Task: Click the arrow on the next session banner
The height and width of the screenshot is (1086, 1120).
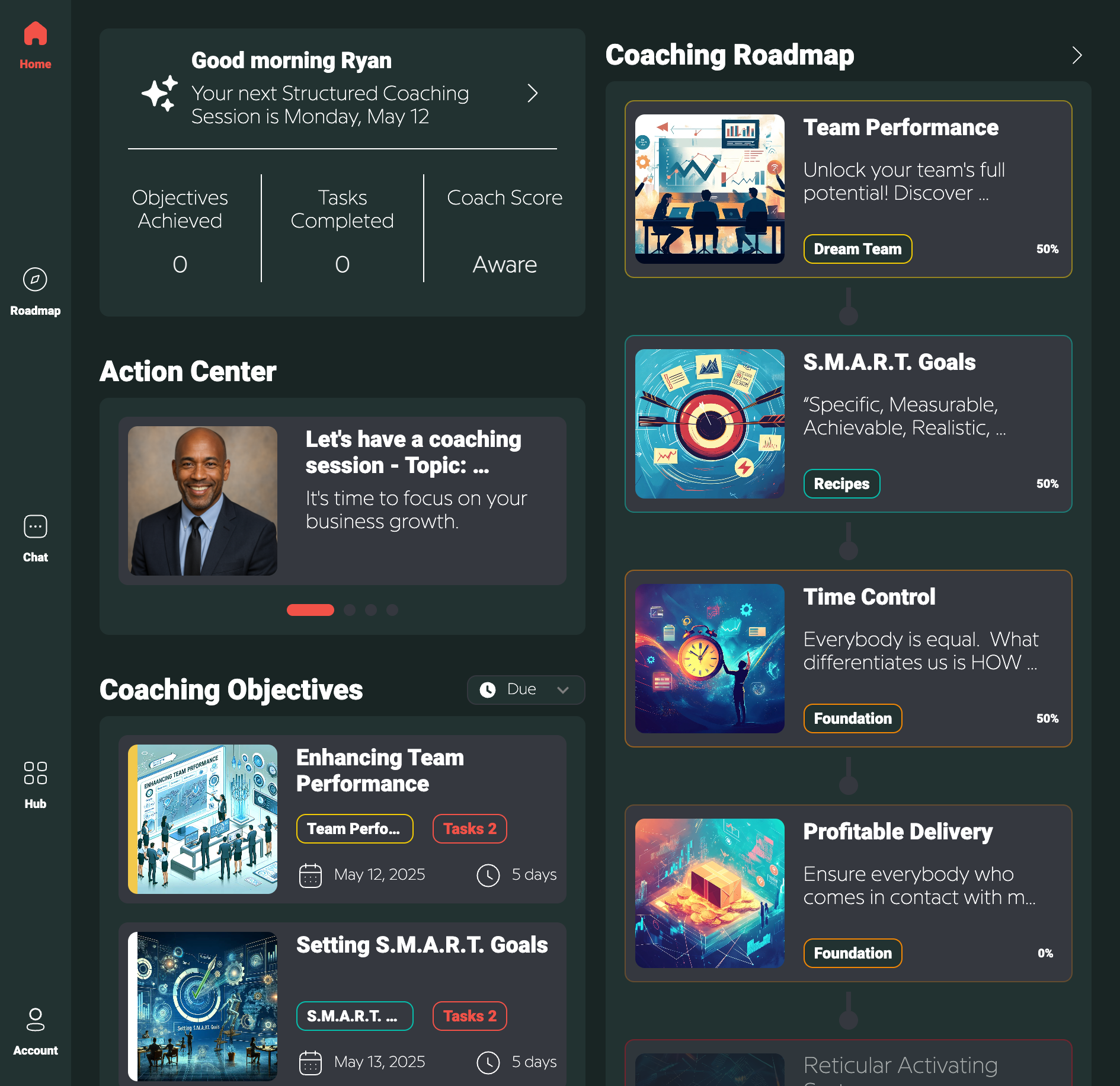Action: click(x=532, y=94)
